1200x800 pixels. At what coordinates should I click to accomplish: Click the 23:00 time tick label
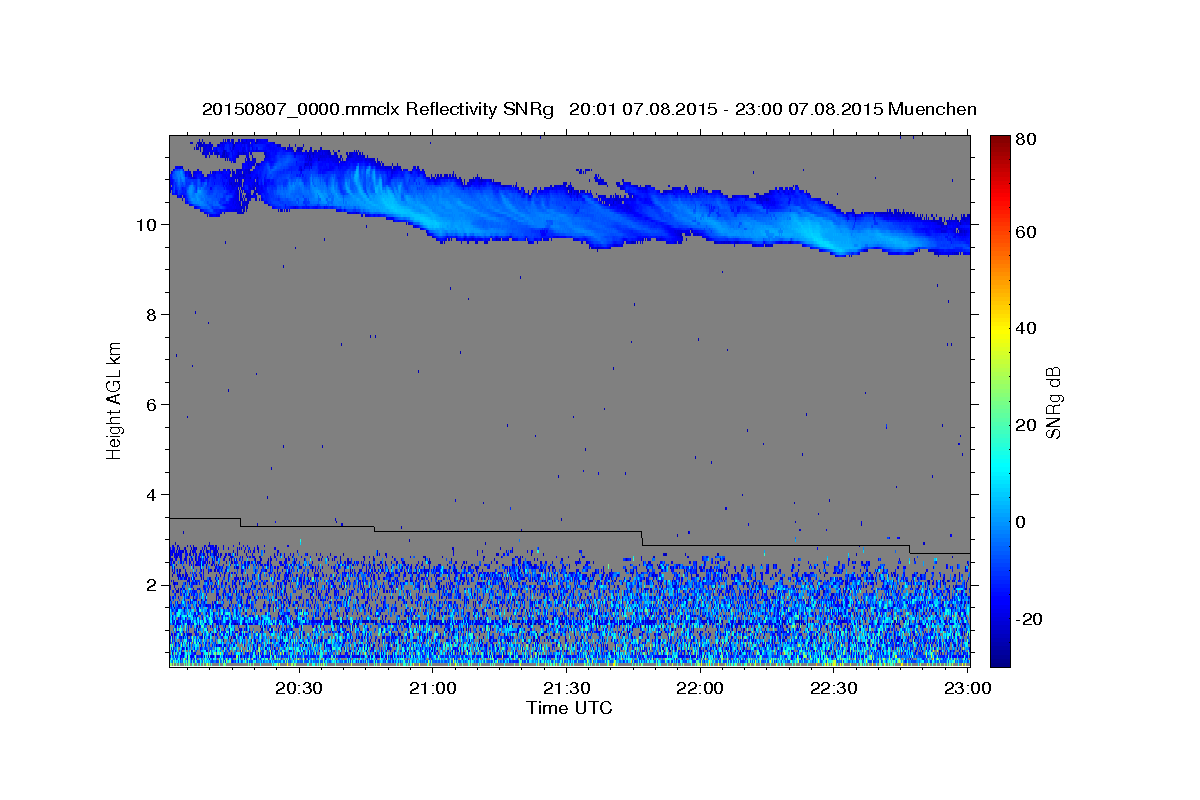[x=967, y=688]
